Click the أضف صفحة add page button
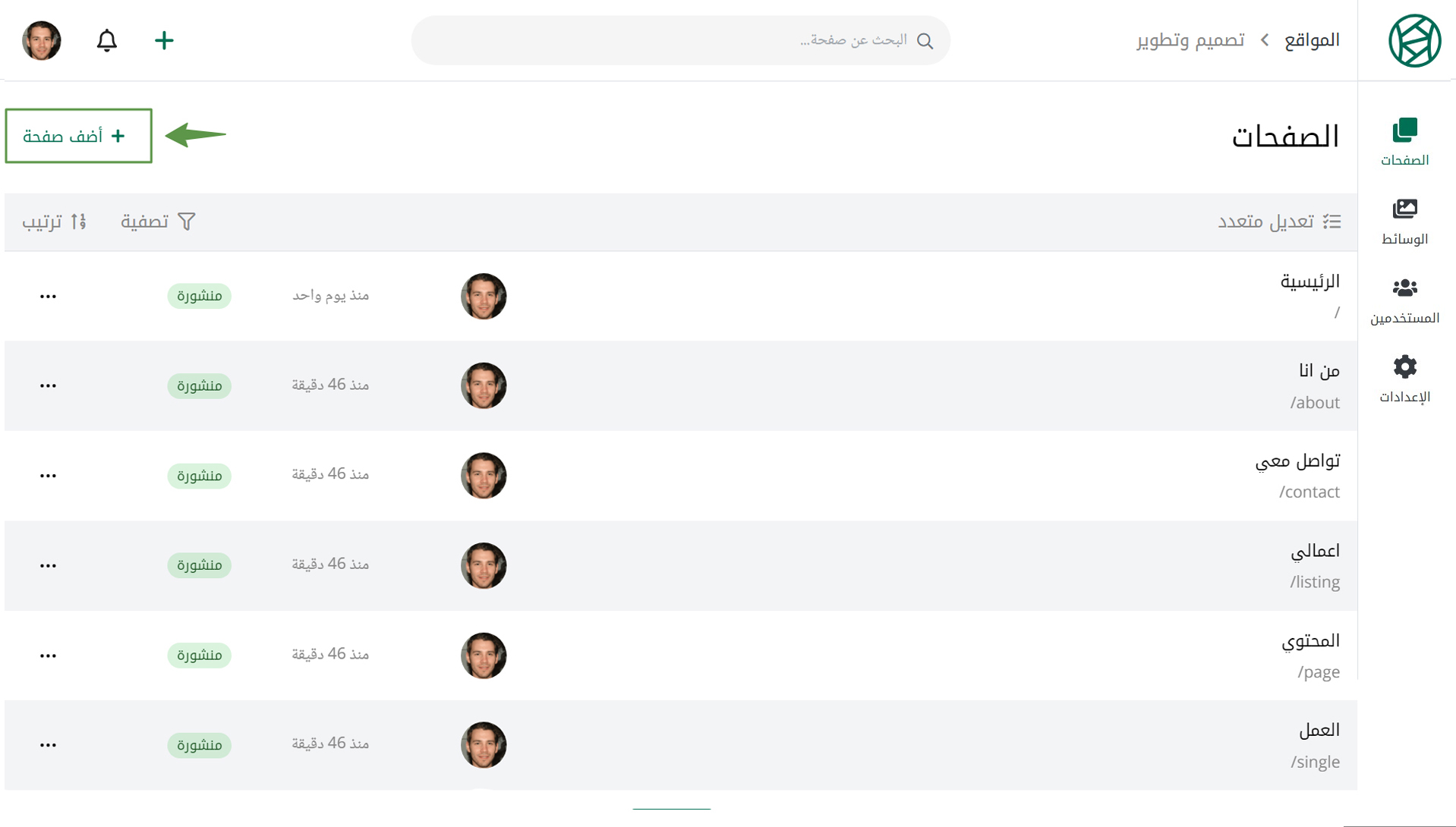The height and width of the screenshot is (827, 1456). 78,136
